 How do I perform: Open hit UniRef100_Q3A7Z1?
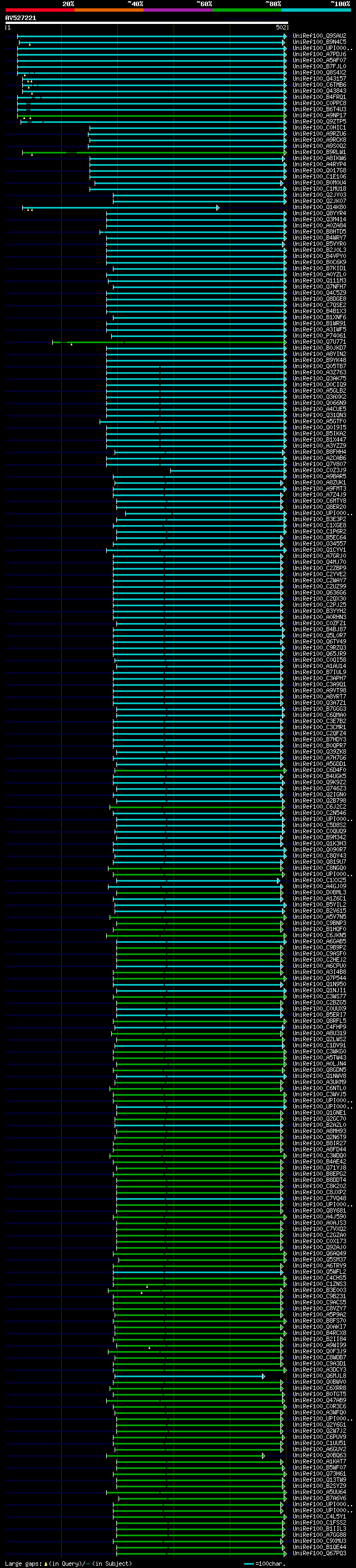319,703
